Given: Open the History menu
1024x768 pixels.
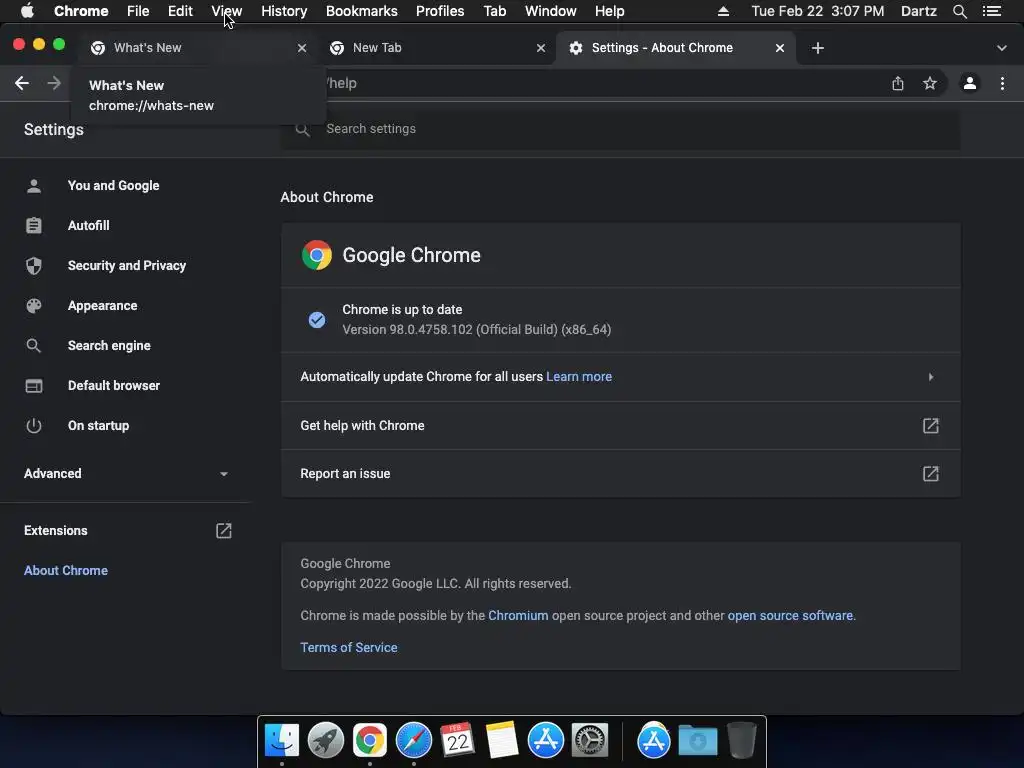Looking at the screenshot, I should pyautogui.click(x=284, y=11).
